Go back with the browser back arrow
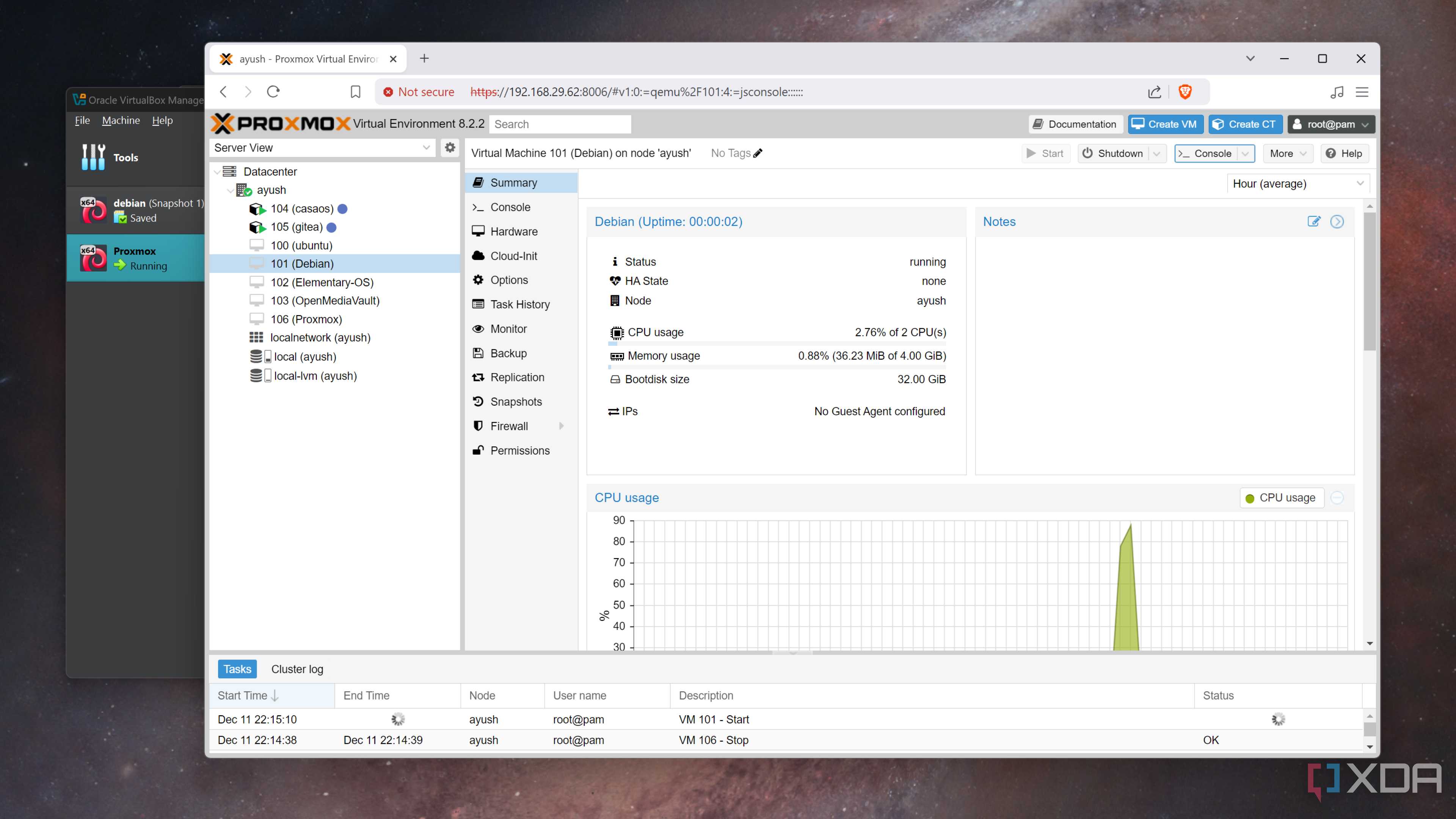The width and height of the screenshot is (1456, 819). (224, 91)
